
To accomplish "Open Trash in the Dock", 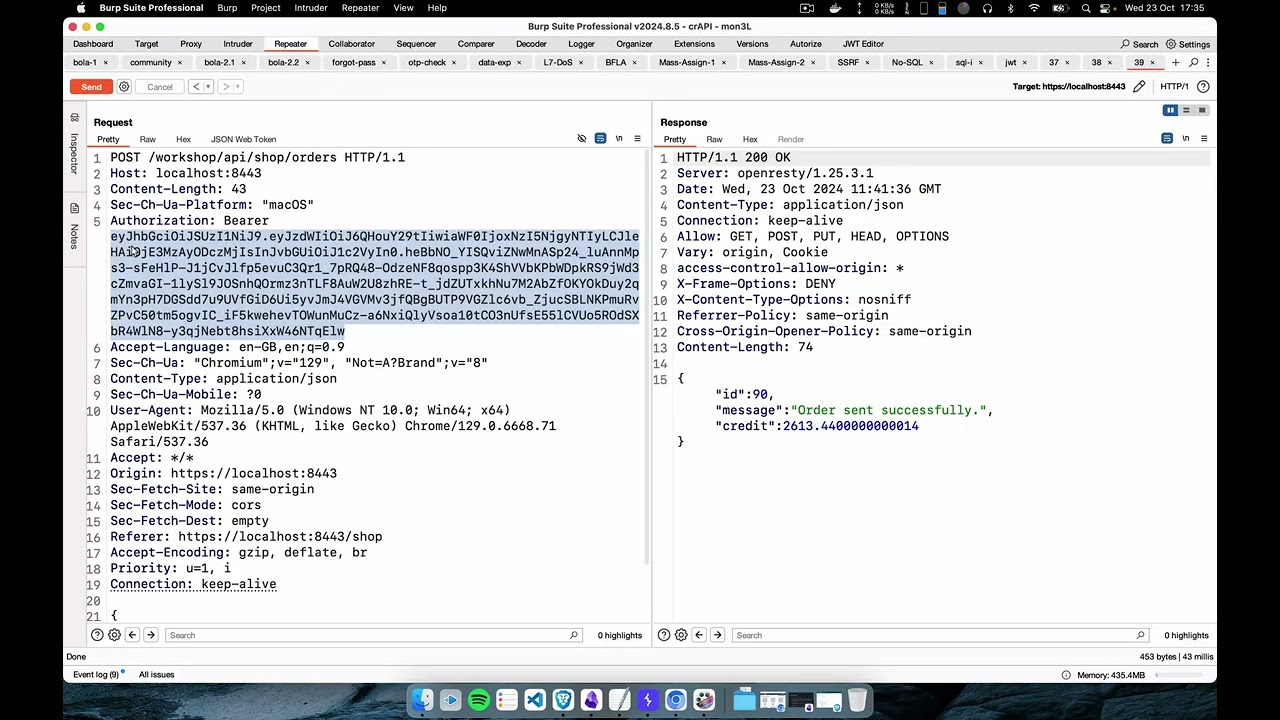I will [x=857, y=700].
